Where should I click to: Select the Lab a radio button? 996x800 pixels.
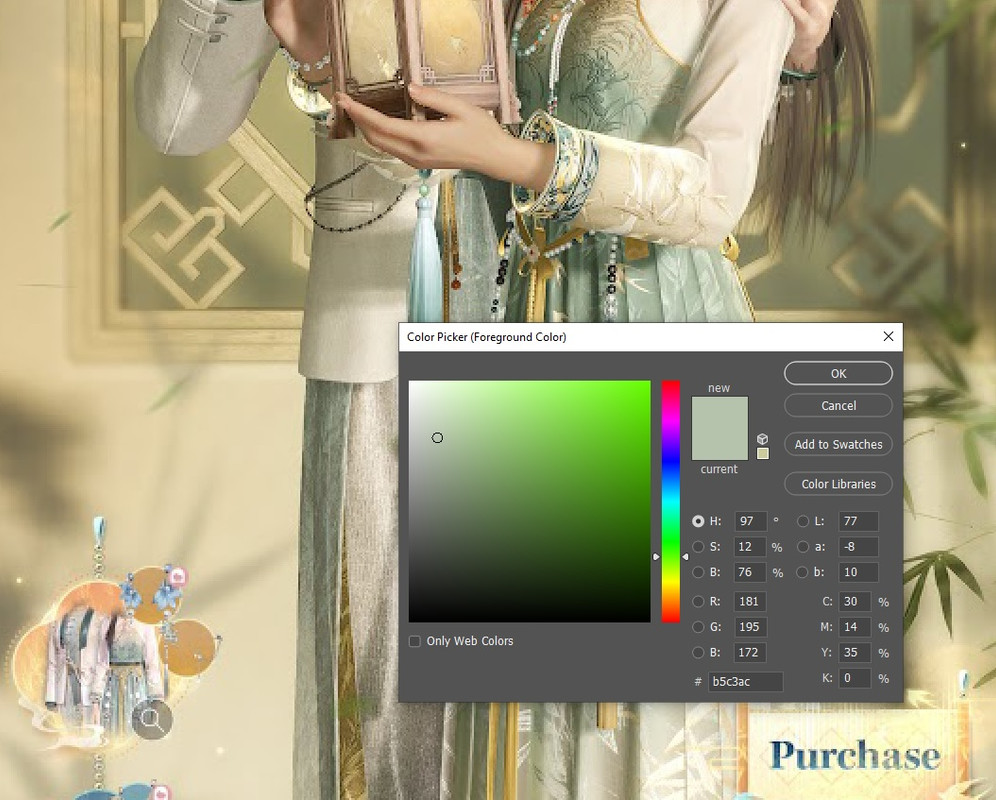point(803,546)
